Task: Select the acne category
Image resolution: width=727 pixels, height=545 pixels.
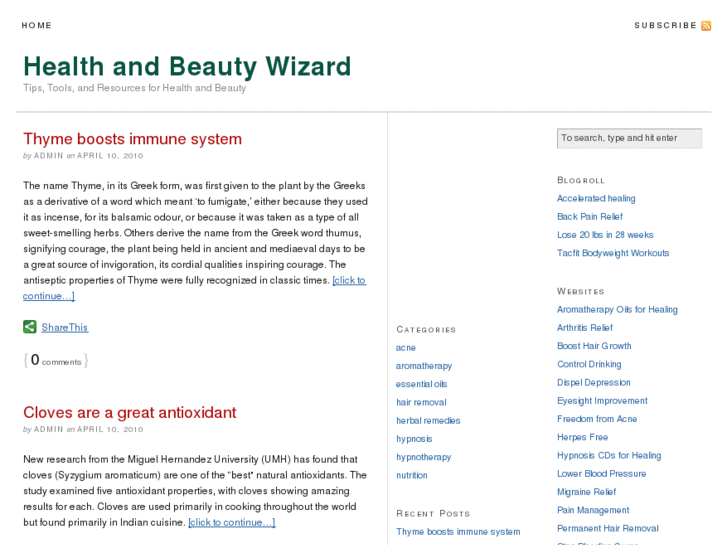Action: [x=406, y=348]
